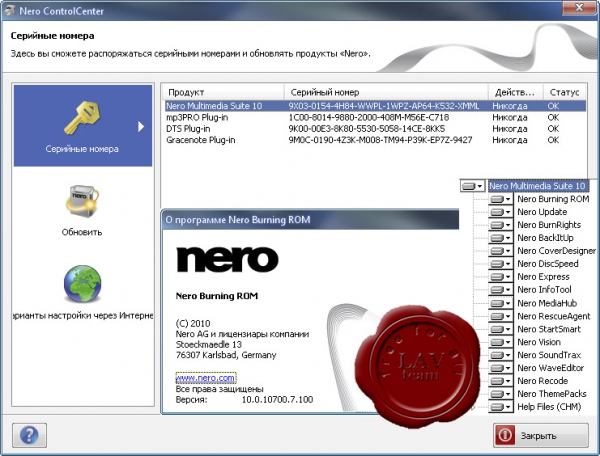Open install dropdown for Nero RescueAgent
The width and height of the screenshot is (600, 456).
[501, 317]
